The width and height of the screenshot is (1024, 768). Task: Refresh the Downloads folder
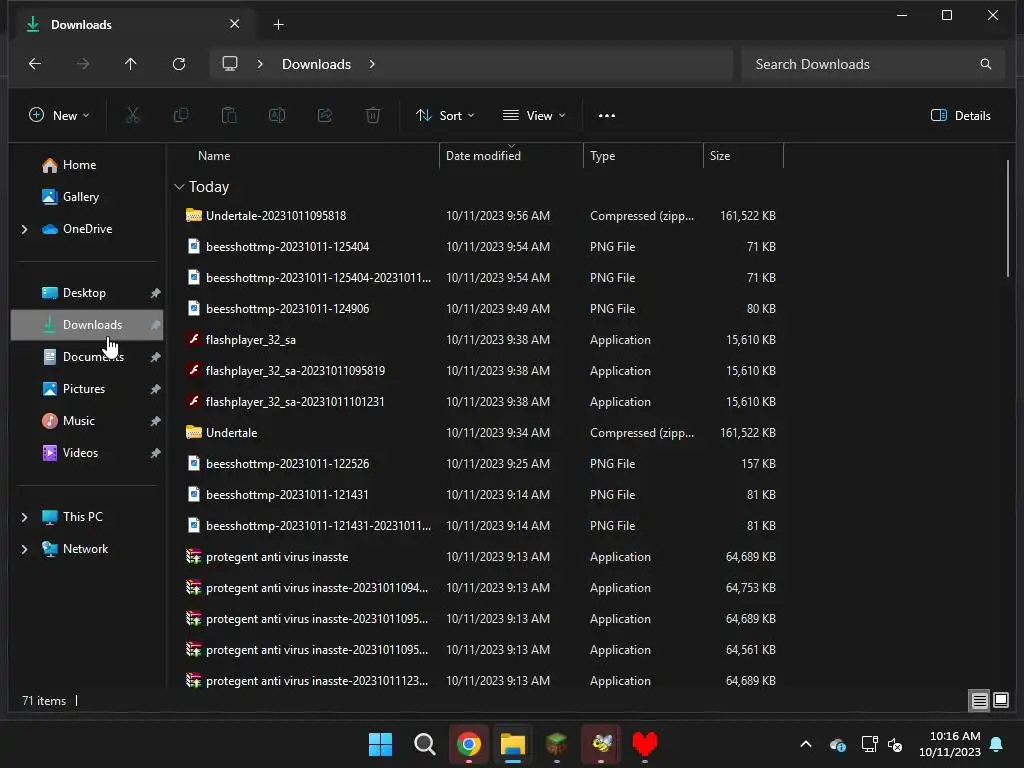pos(179,63)
